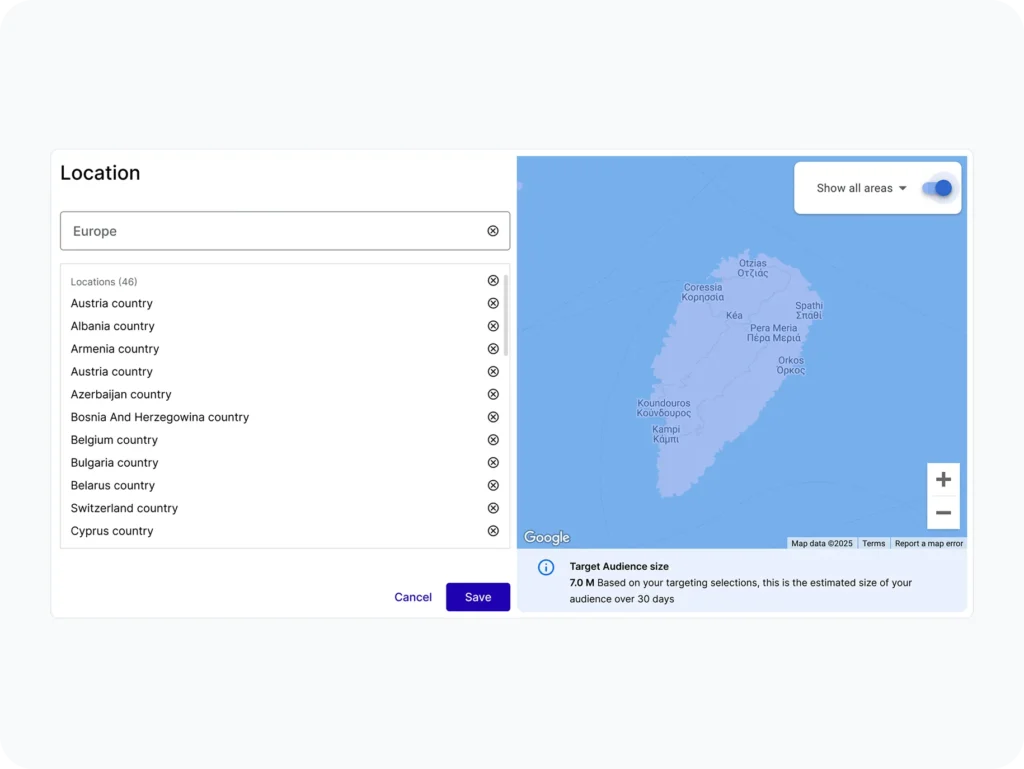Zoom out on the map
1024x769 pixels.
(943, 513)
